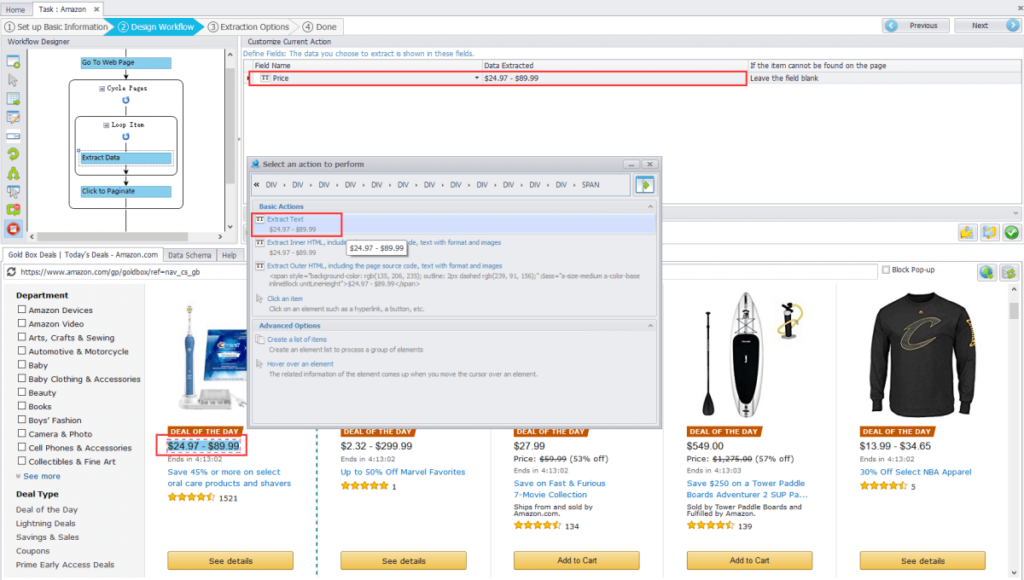Click the TT icon in Price field row
This screenshot has width=1024, height=580.
(x=265, y=78)
